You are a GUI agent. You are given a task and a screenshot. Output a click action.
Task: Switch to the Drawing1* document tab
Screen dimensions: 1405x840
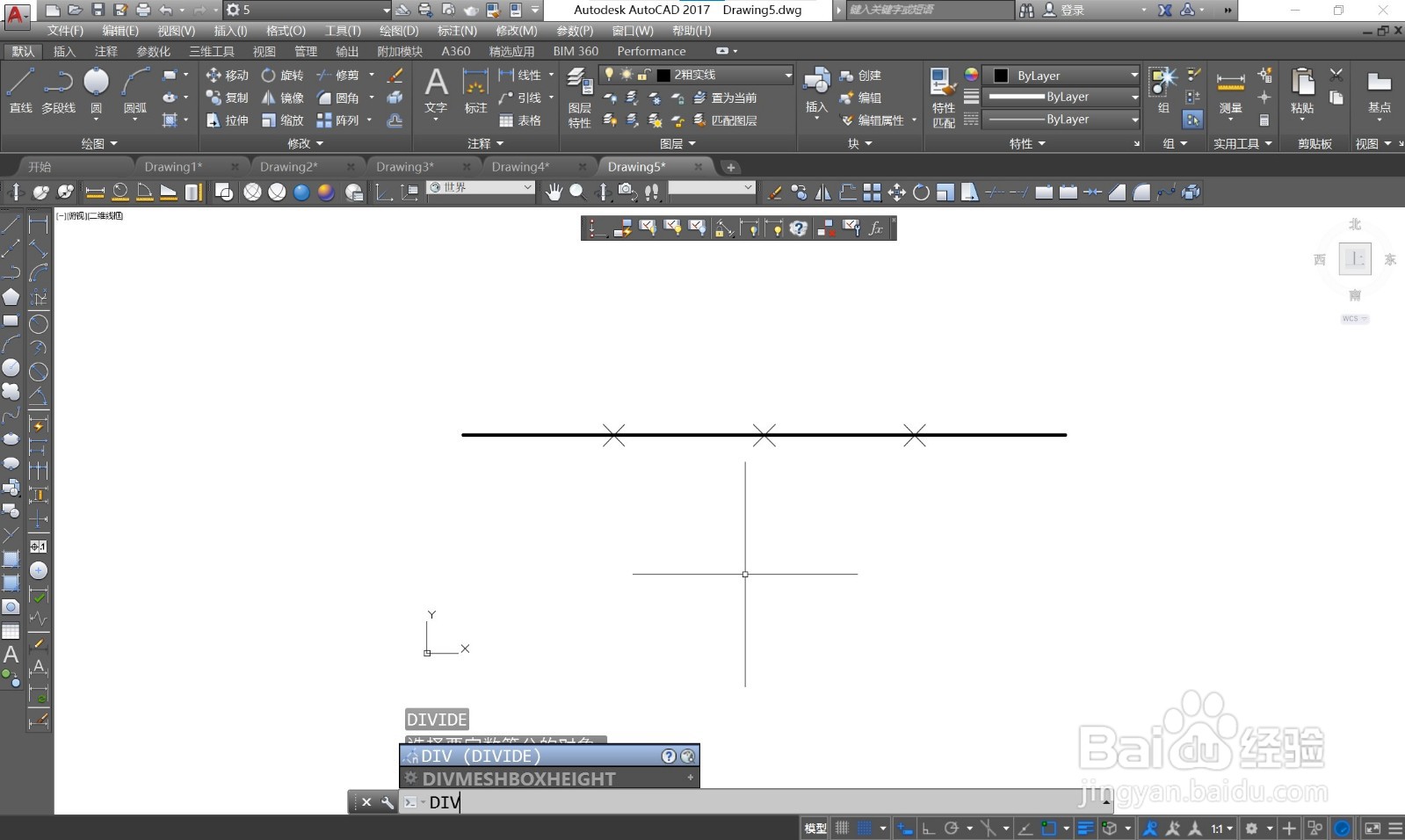(x=173, y=167)
